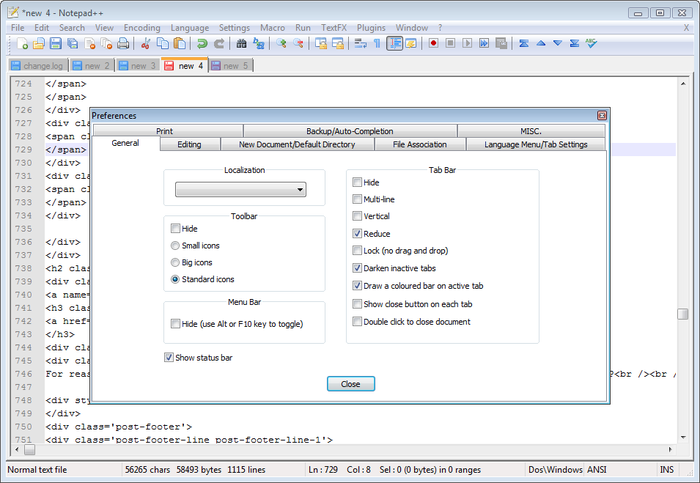The image size is (700, 483).
Task: Click the Paste clipboard icon
Action: (x=179, y=44)
